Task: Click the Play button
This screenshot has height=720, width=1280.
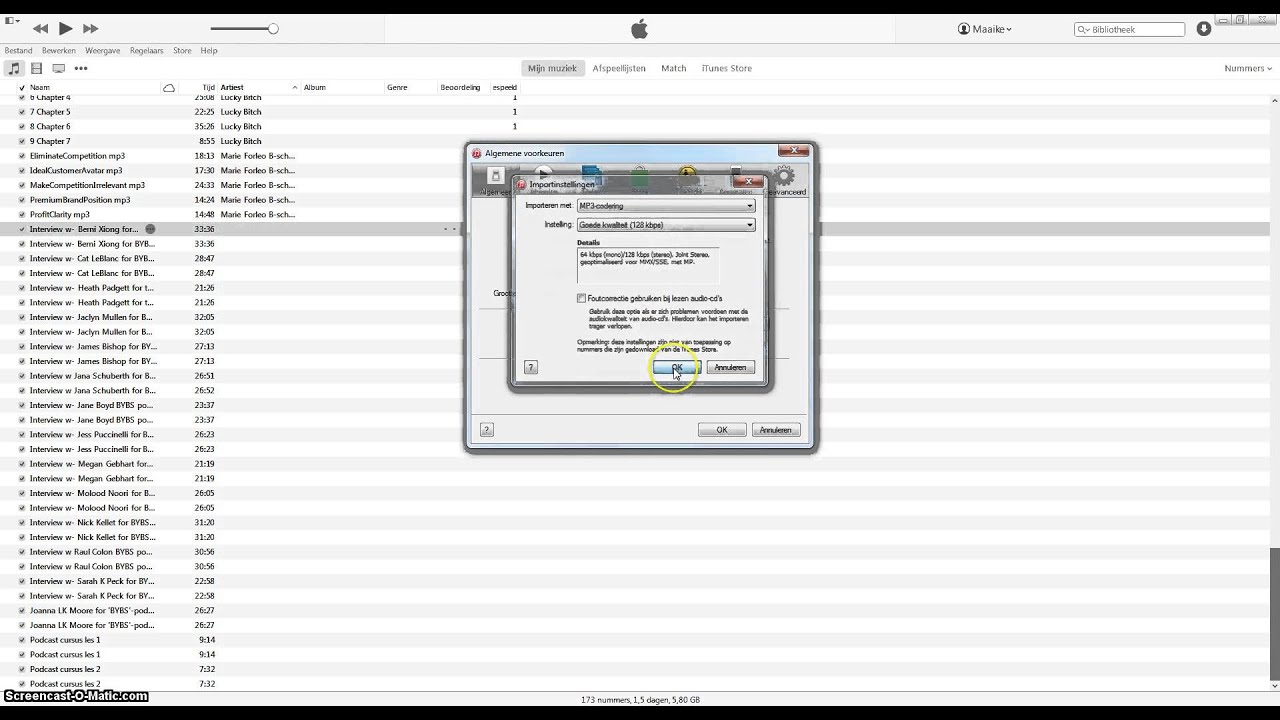Action: [66, 29]
